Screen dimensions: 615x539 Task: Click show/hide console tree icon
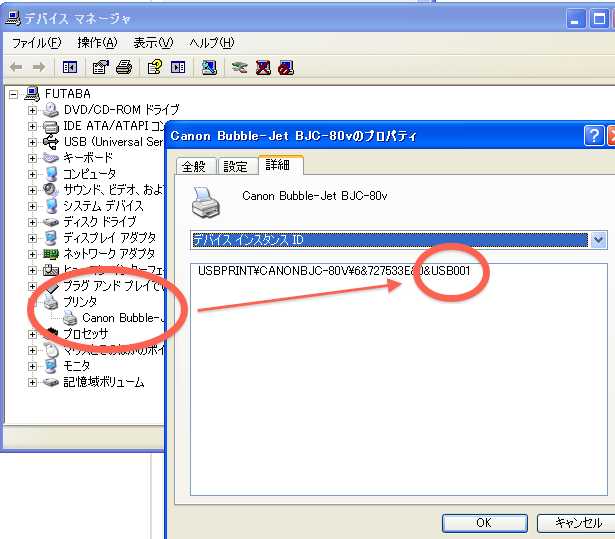pyautogui.click(x=70, y=67)
